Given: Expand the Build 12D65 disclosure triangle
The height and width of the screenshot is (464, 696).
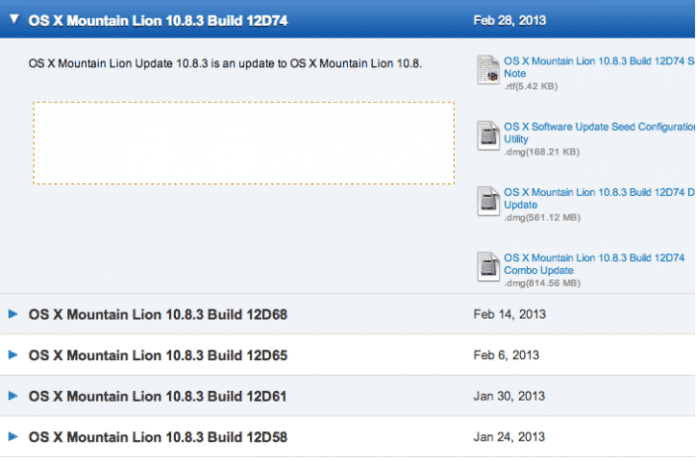Looking at the screenshot, I should [13, 355].
